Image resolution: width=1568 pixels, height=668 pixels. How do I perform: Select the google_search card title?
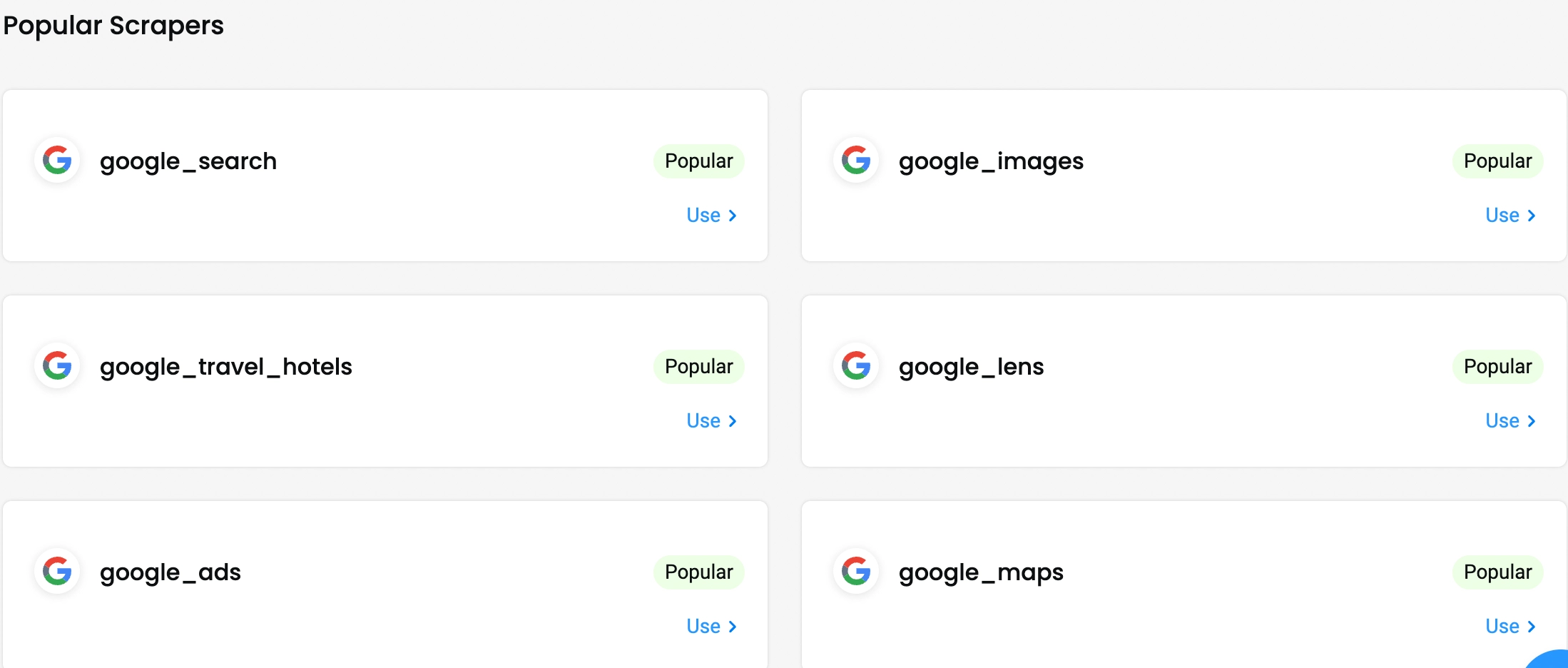tap(188, 162)
